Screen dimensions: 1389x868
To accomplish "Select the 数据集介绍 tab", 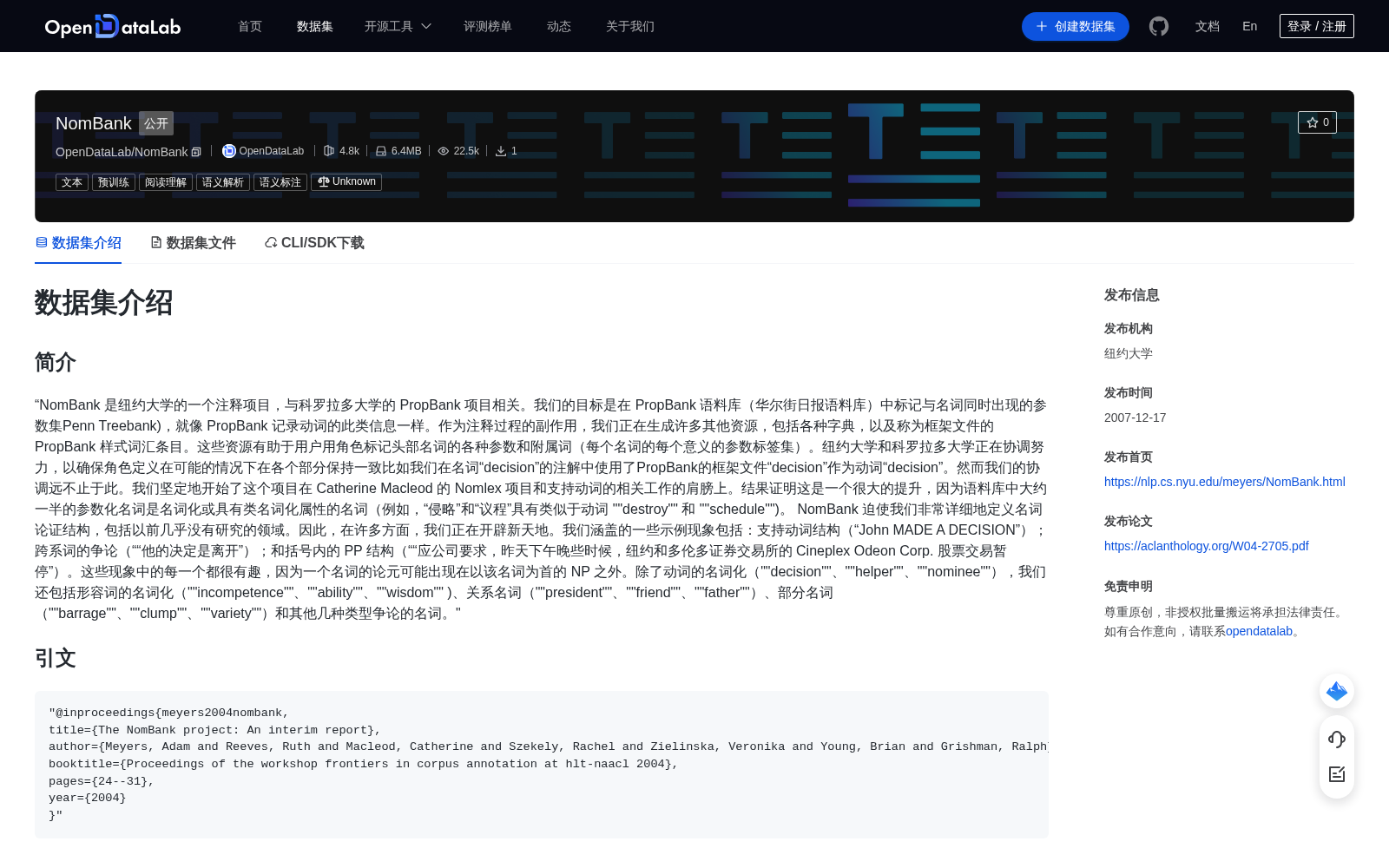I will point(78,243).
